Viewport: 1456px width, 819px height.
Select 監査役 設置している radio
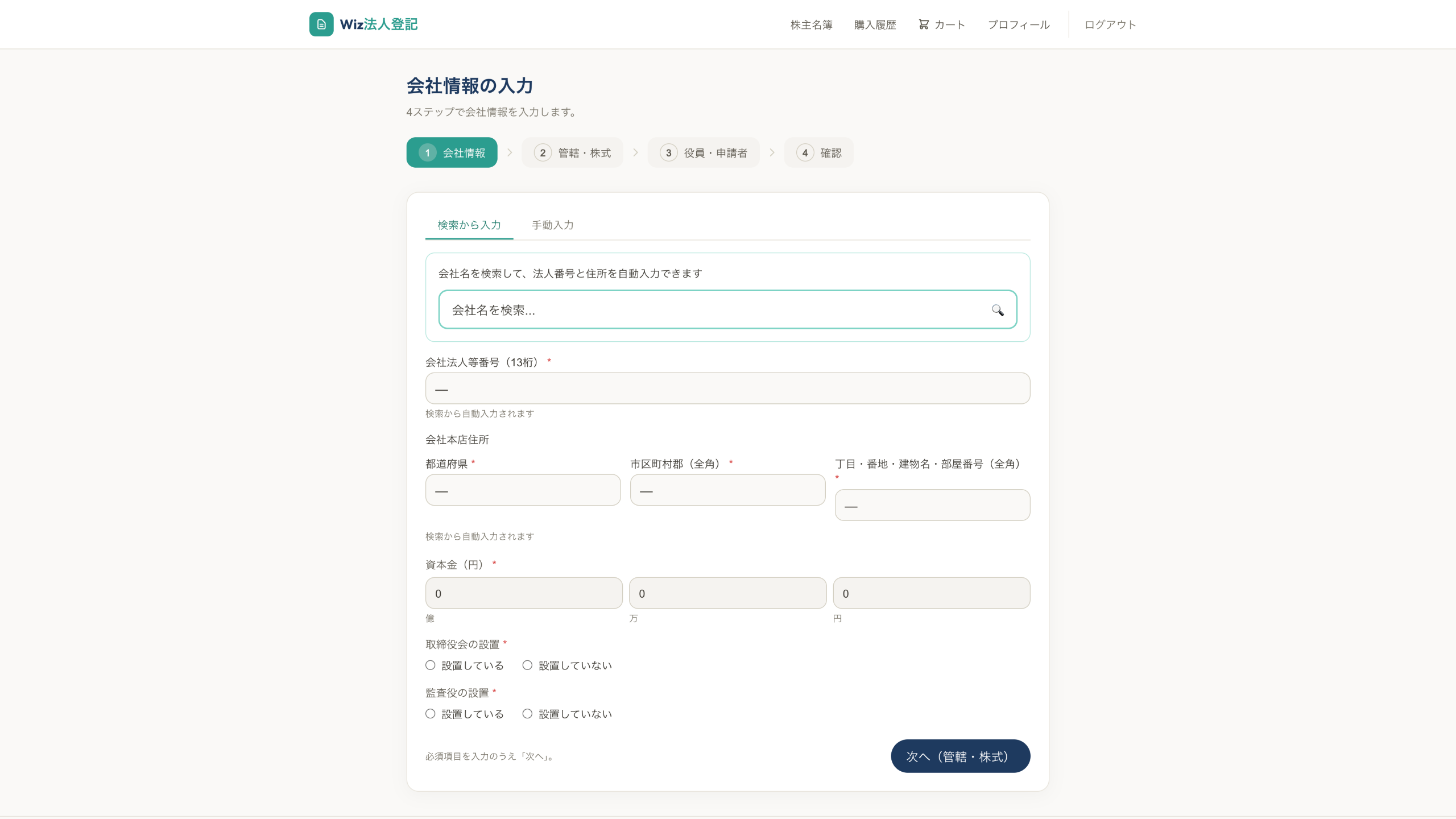[431, 714]
